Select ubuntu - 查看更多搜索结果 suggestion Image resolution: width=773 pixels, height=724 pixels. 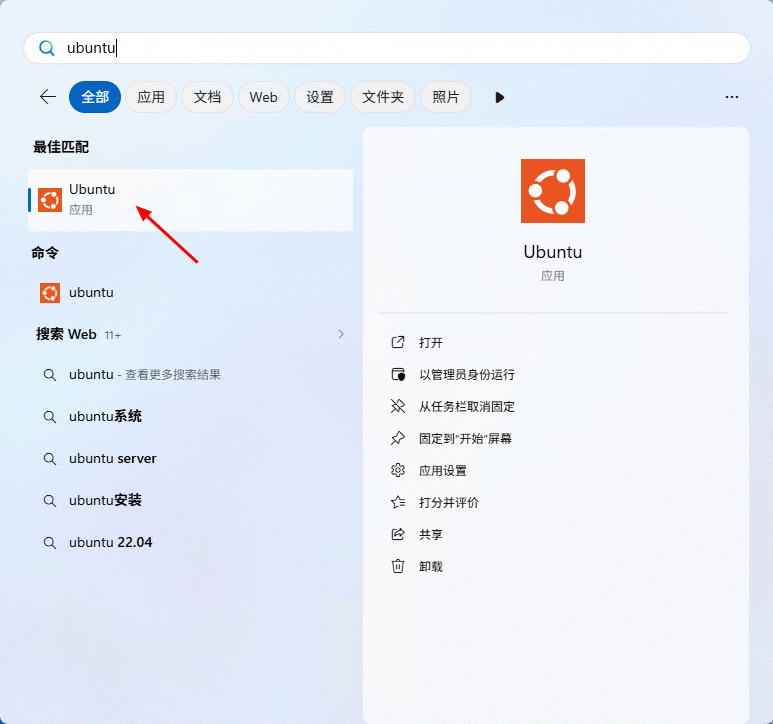191,375
